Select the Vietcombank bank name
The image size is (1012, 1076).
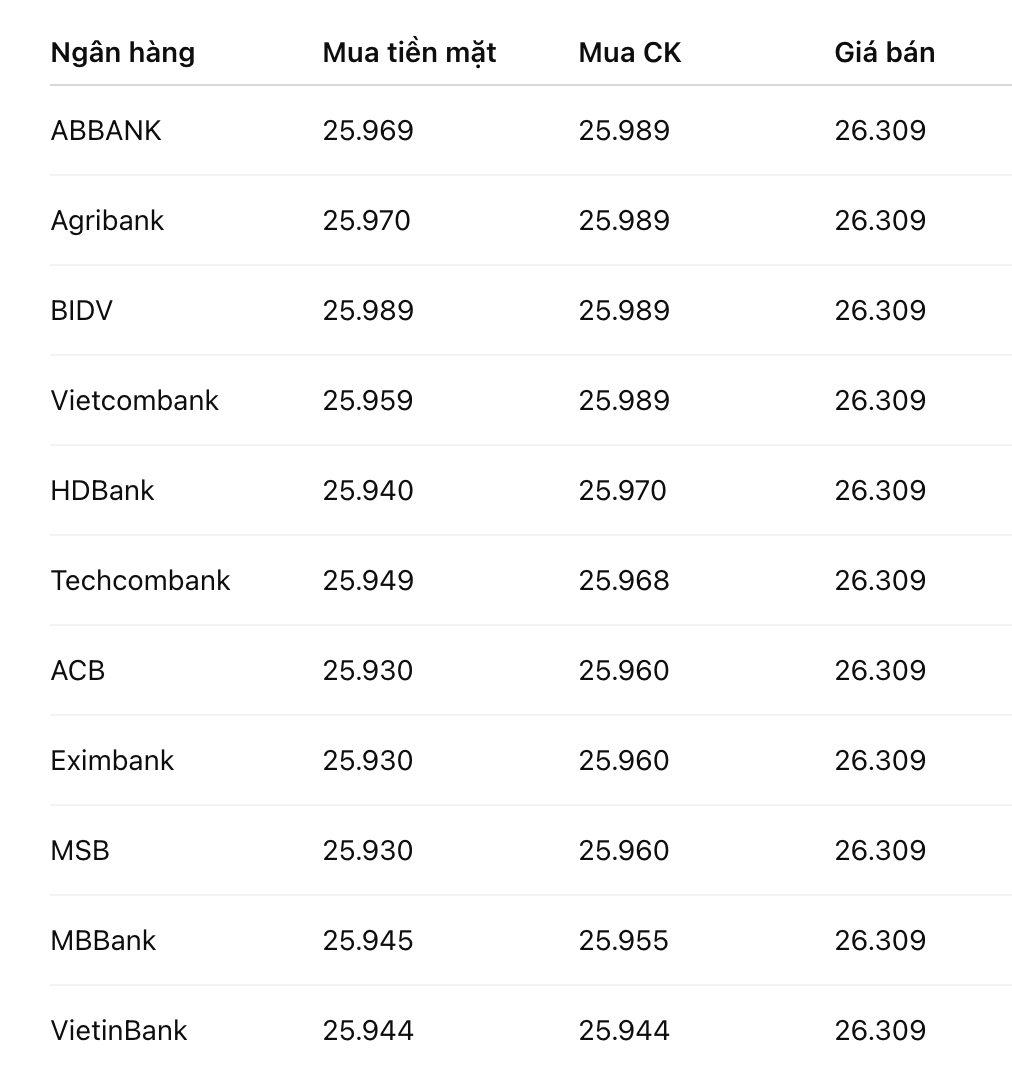click(x=134, y=400)
